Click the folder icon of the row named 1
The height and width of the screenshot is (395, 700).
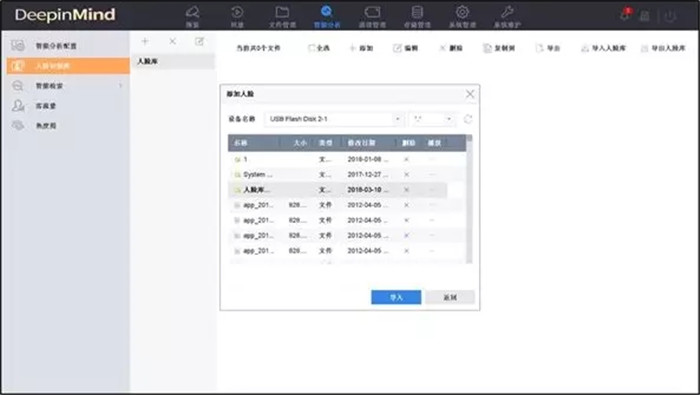[238, 159]
